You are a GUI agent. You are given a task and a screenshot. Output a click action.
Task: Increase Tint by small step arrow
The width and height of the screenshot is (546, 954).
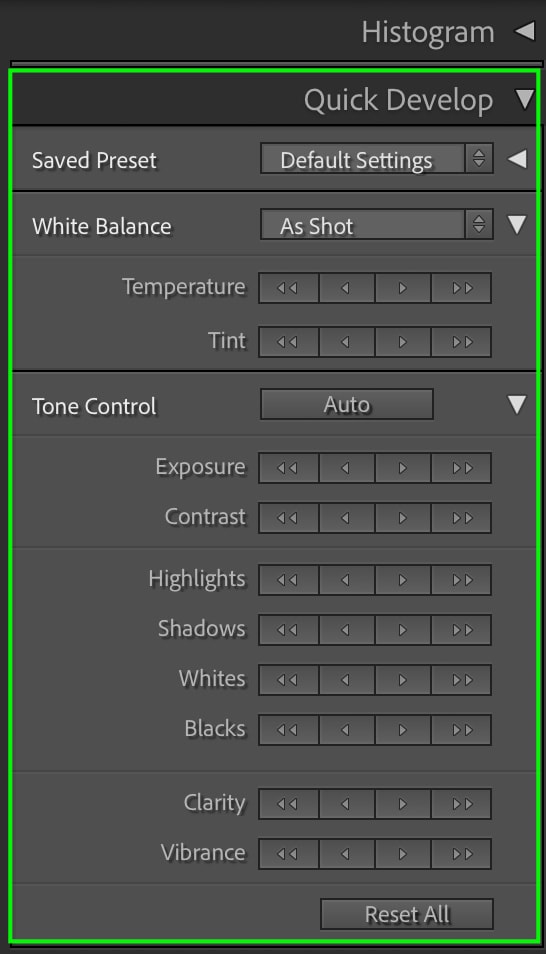(x=402, y=342)
